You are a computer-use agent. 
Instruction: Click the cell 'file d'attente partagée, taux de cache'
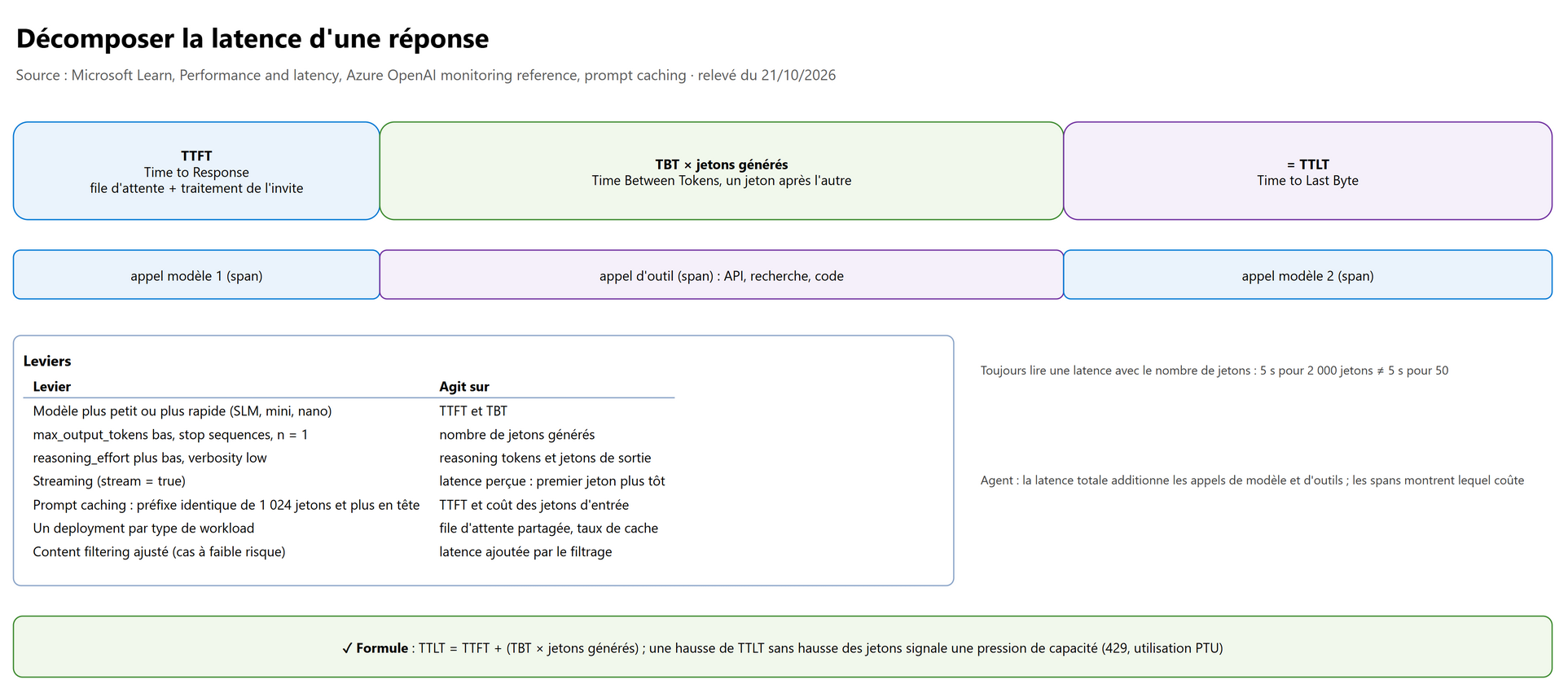(x=549, y=529)
